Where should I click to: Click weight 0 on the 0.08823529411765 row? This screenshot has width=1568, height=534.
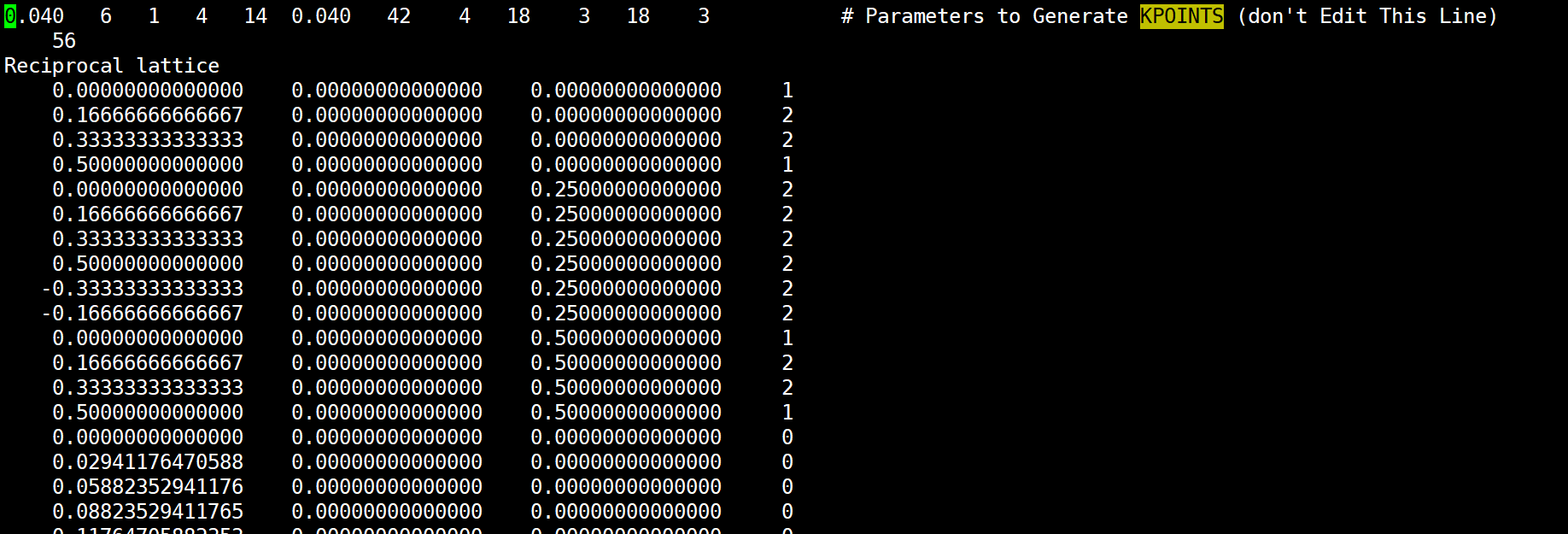coord(787,512)
